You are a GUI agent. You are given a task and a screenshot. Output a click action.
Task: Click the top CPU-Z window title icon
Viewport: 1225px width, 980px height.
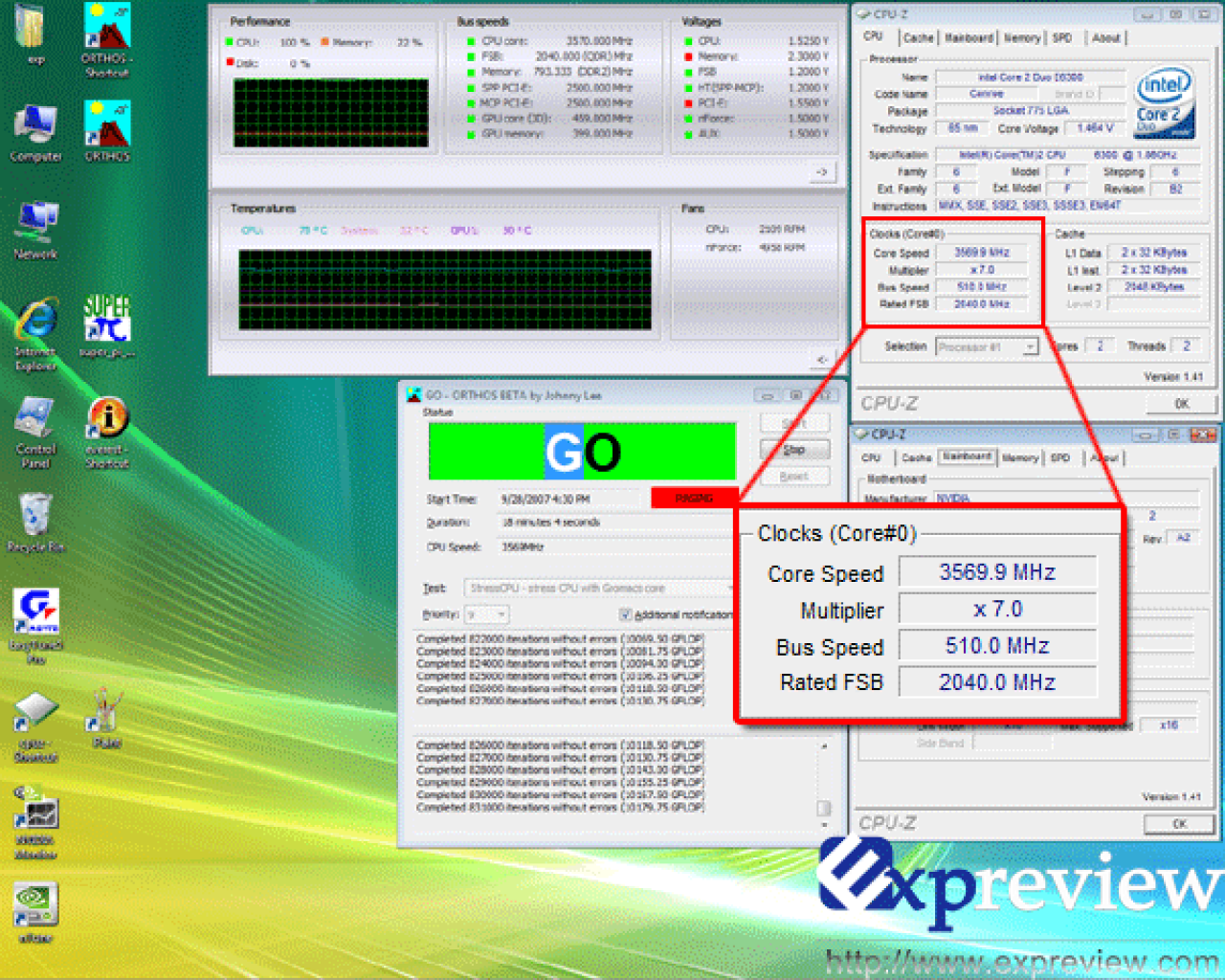tap(862, 13)
